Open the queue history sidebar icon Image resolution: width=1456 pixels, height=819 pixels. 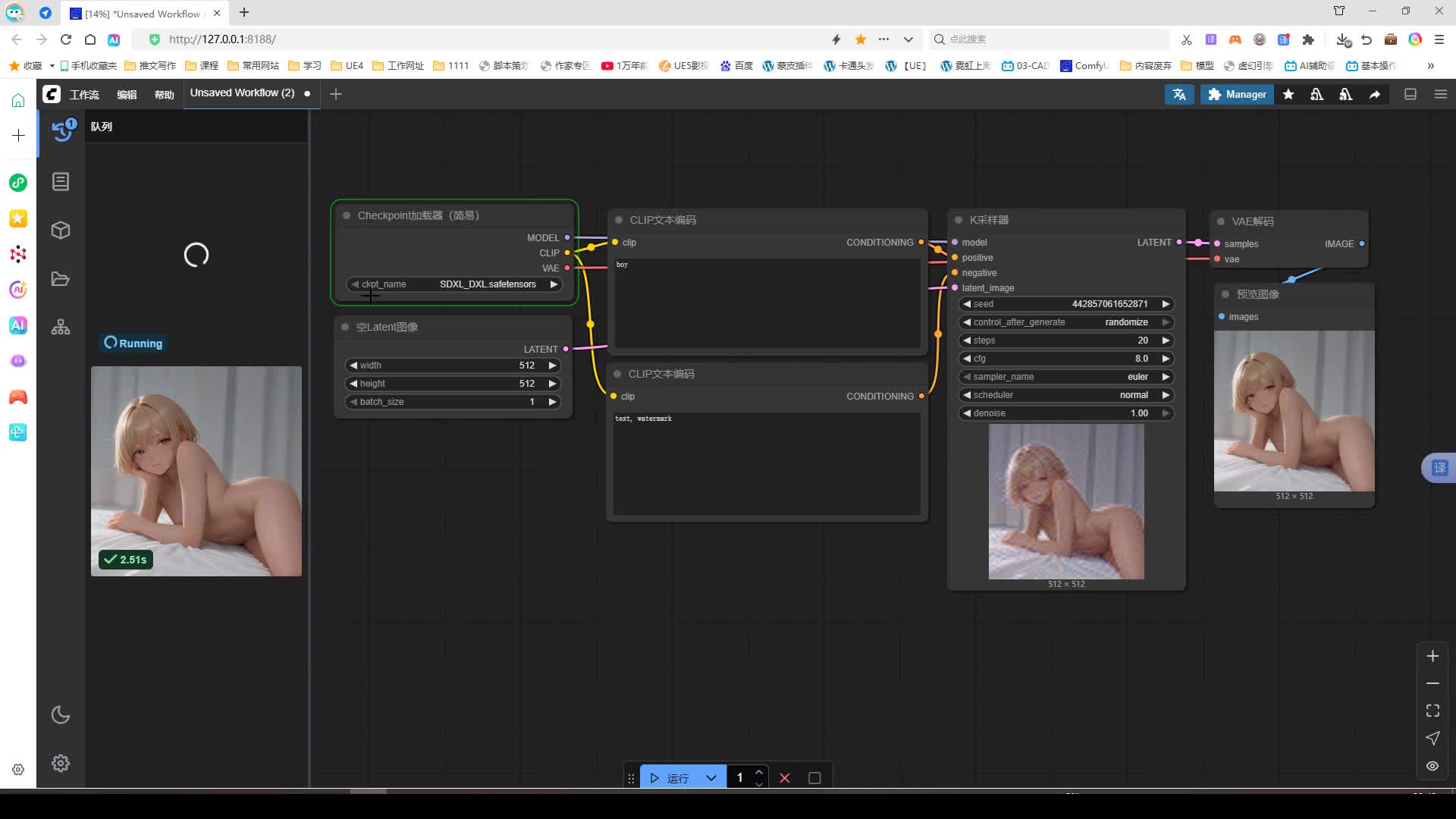click(x=62, y=130)
